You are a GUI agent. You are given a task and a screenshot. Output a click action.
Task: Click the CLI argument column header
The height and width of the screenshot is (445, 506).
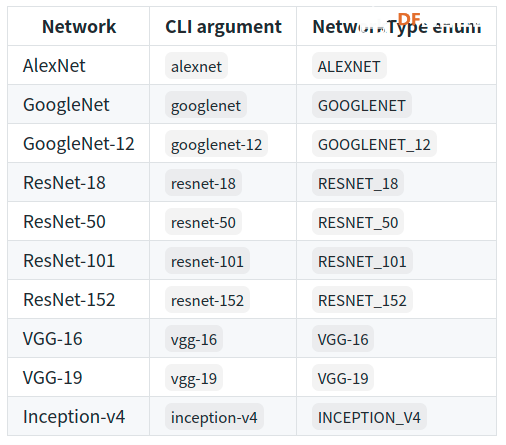click(223, 27)
